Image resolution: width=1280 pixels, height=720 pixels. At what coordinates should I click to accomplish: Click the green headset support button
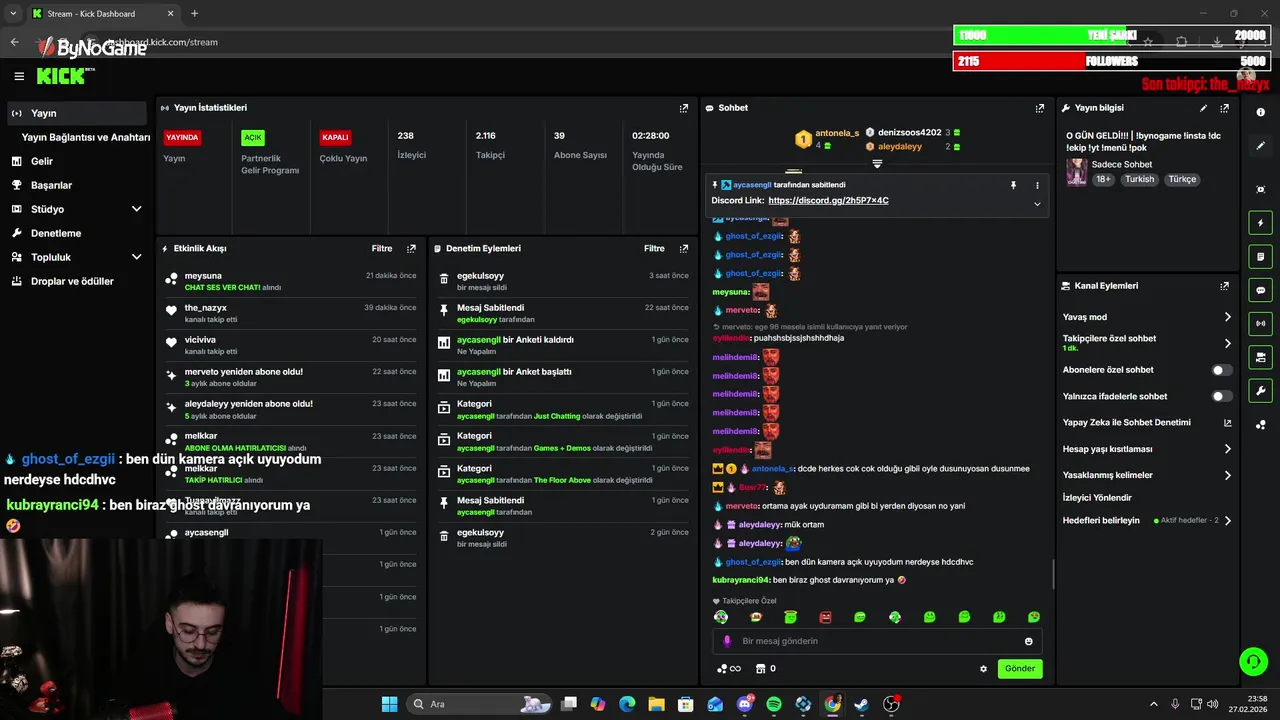(x=1253, y=662)
